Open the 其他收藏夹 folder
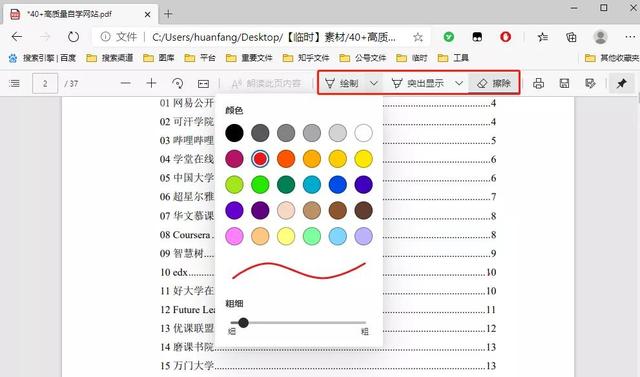Image resolution: width=640 pixels, height=377 pixels. pyautogui.click(x=612, y=58)
